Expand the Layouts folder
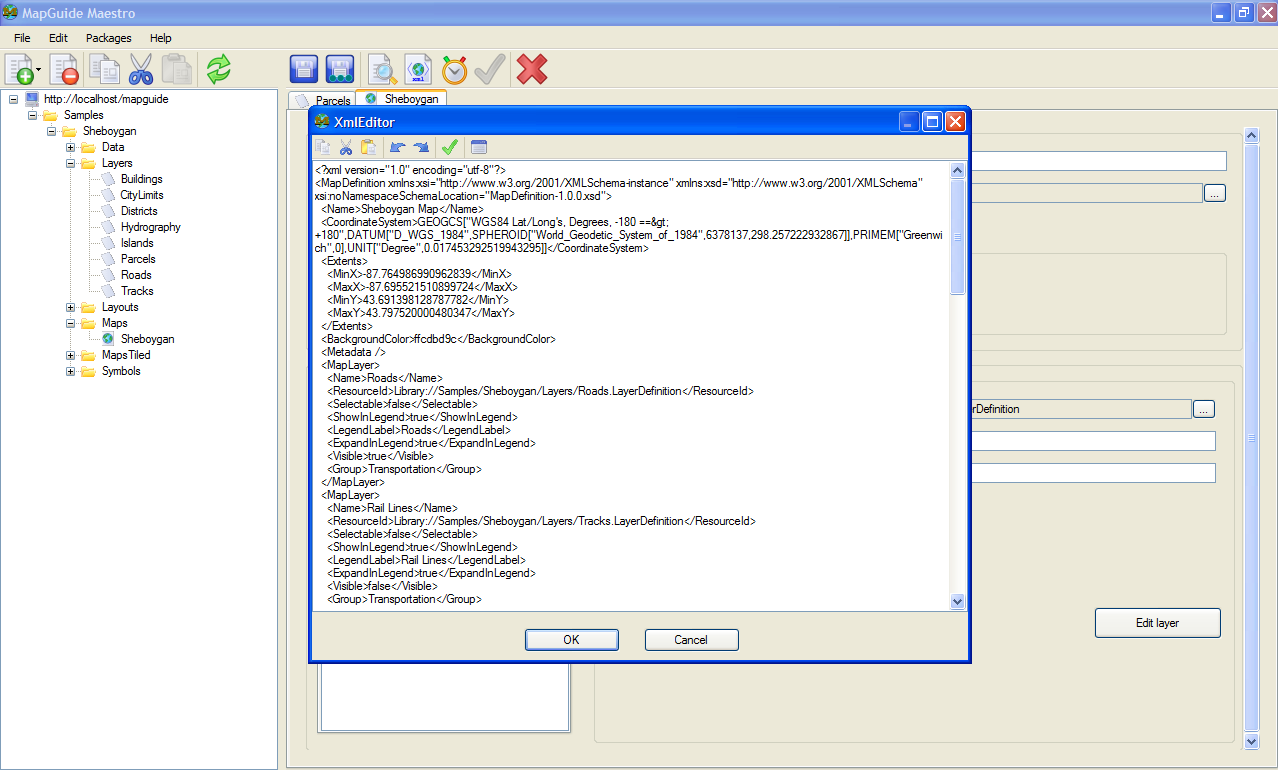The image size is (1278, 770). pyautogui.click(x=71, y=307)
